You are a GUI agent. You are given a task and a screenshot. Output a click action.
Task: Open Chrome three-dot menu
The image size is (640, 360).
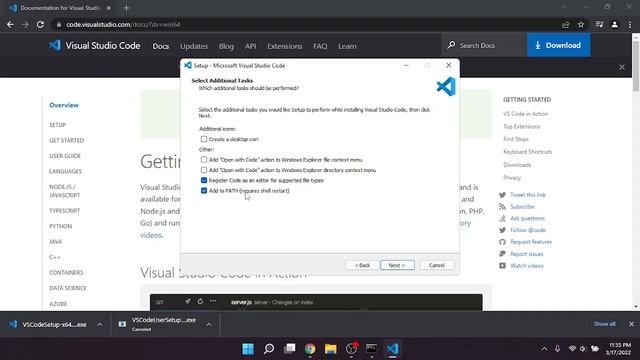tap(630, 24)
